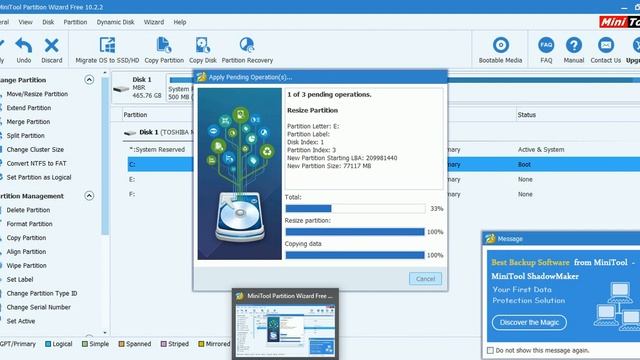Choose Set Partition as Logical
The height and width of the screenshot is (360, 640).
(x=39, y=177)
